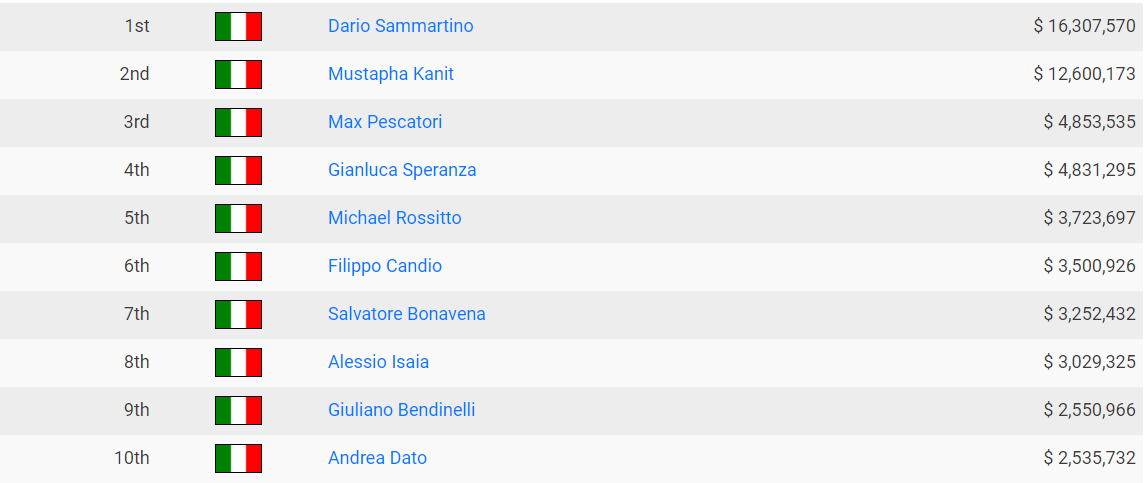Click the flag beside Salvatore Bonavena
Image resolution: width=1145 pixels, height=483 pixels.
pos(238,314)
